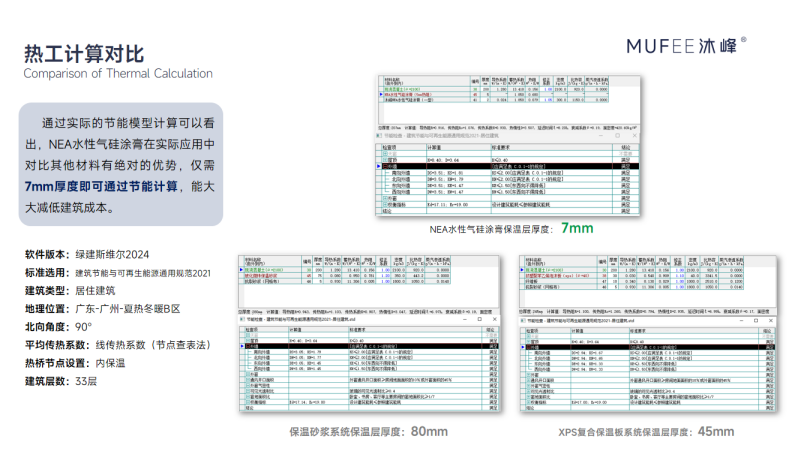792x451 pixels.
Task: Select green 钢筋混凝土 row in NEA material table
Action: pyautogui.click(x=495, y=89)
